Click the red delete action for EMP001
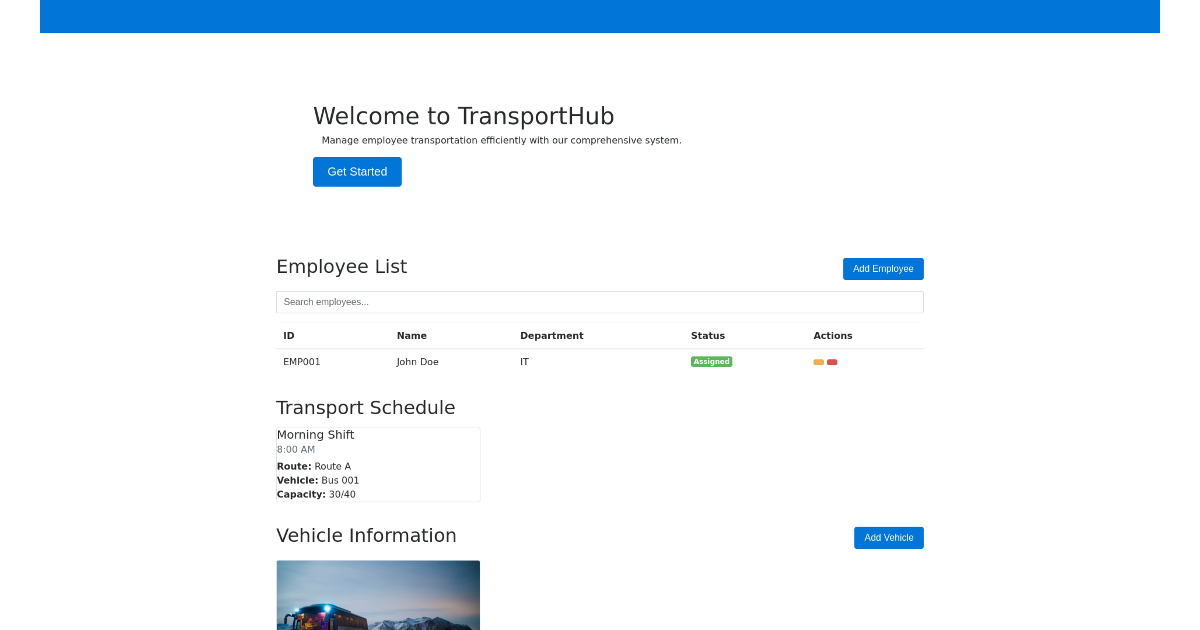Screen dimensions: 1200x630 click(831, 361)
